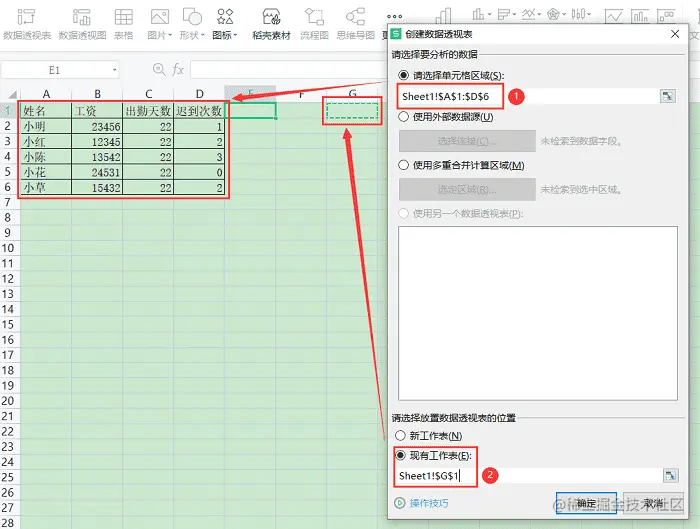Click the zoom magnifier beside the name box

pos(158,69)
